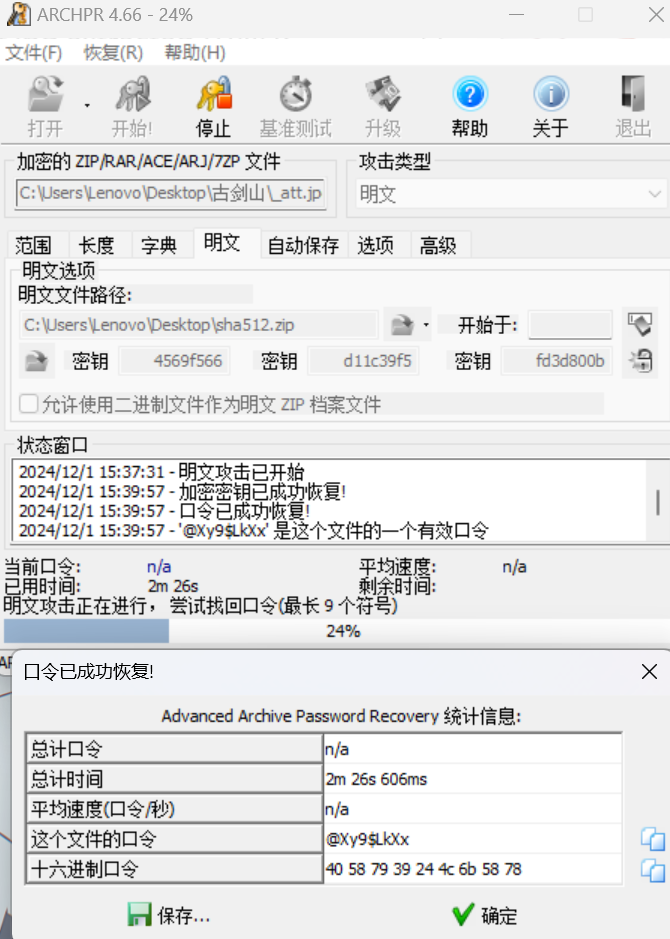Open the dropdown arrow beside plaintext browse icon
This screenshot has height=939, width=670.
[426, 325]
